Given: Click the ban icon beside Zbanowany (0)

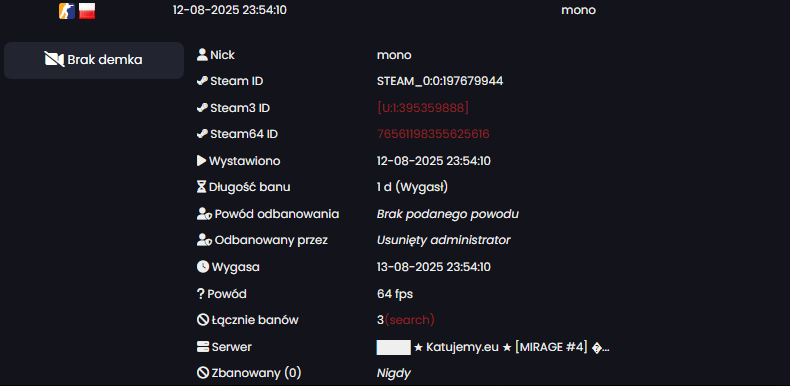Looking at the screenshot, I should (x=203, y=373).
